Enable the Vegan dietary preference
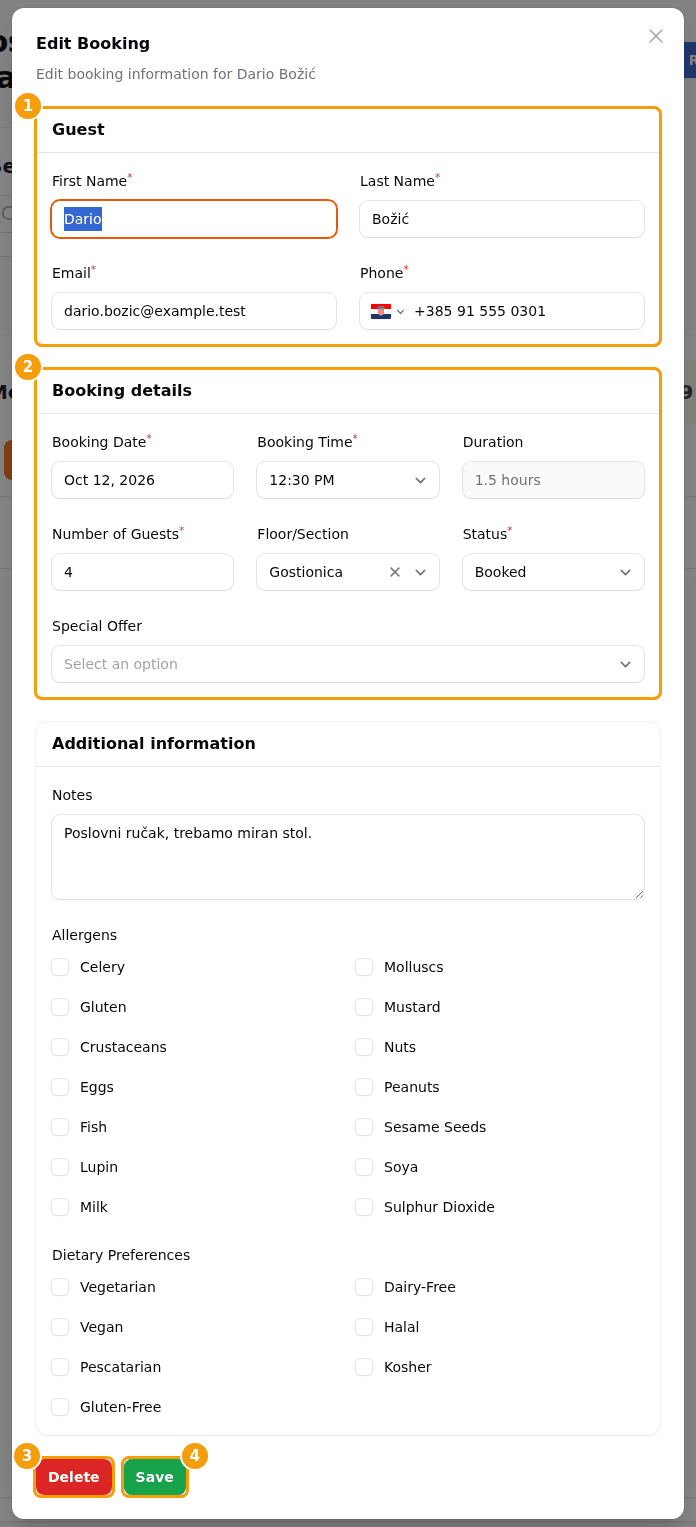 [x=60, y=1327]
